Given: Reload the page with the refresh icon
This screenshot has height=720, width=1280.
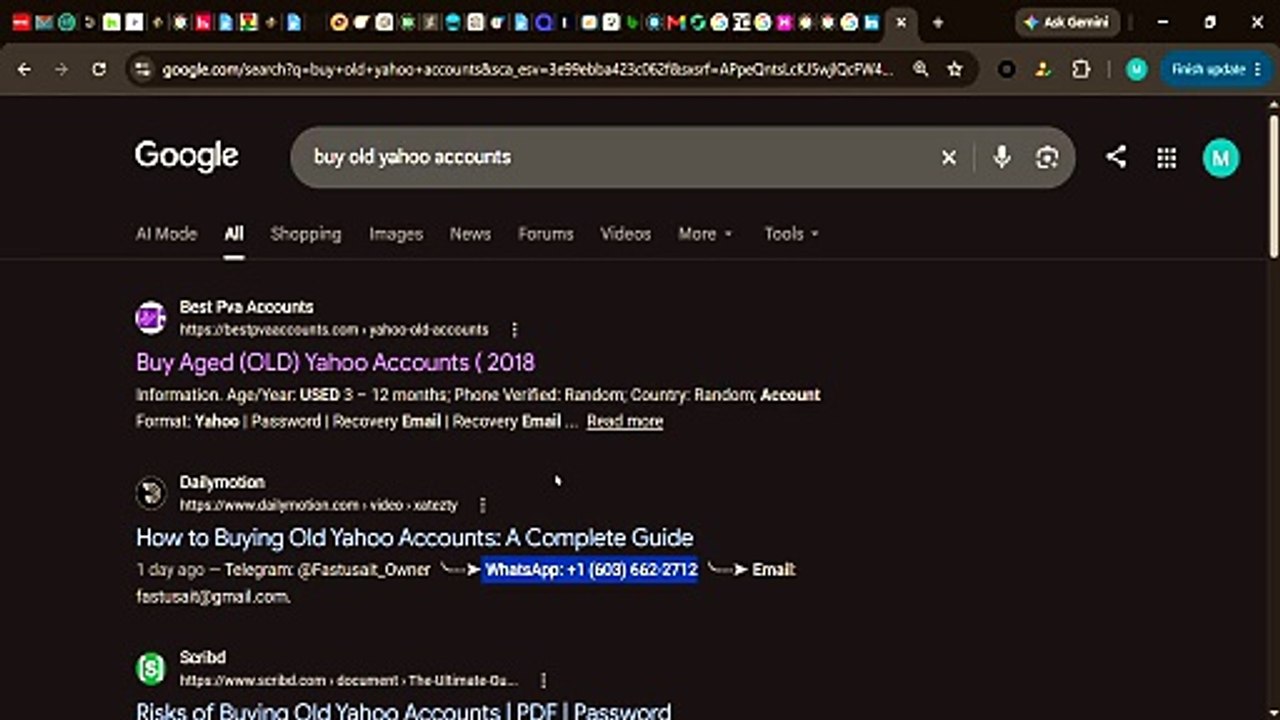Looking at the screenshot, I should point(98,69).
